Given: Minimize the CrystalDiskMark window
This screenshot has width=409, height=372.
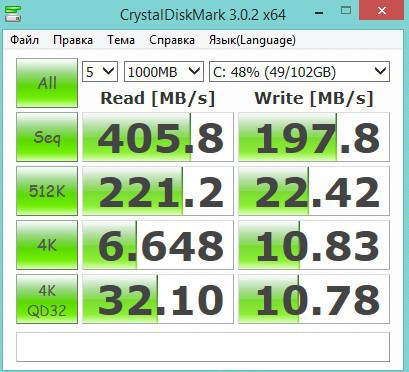Looking at the screenshot, I should (x=319, y=13).
